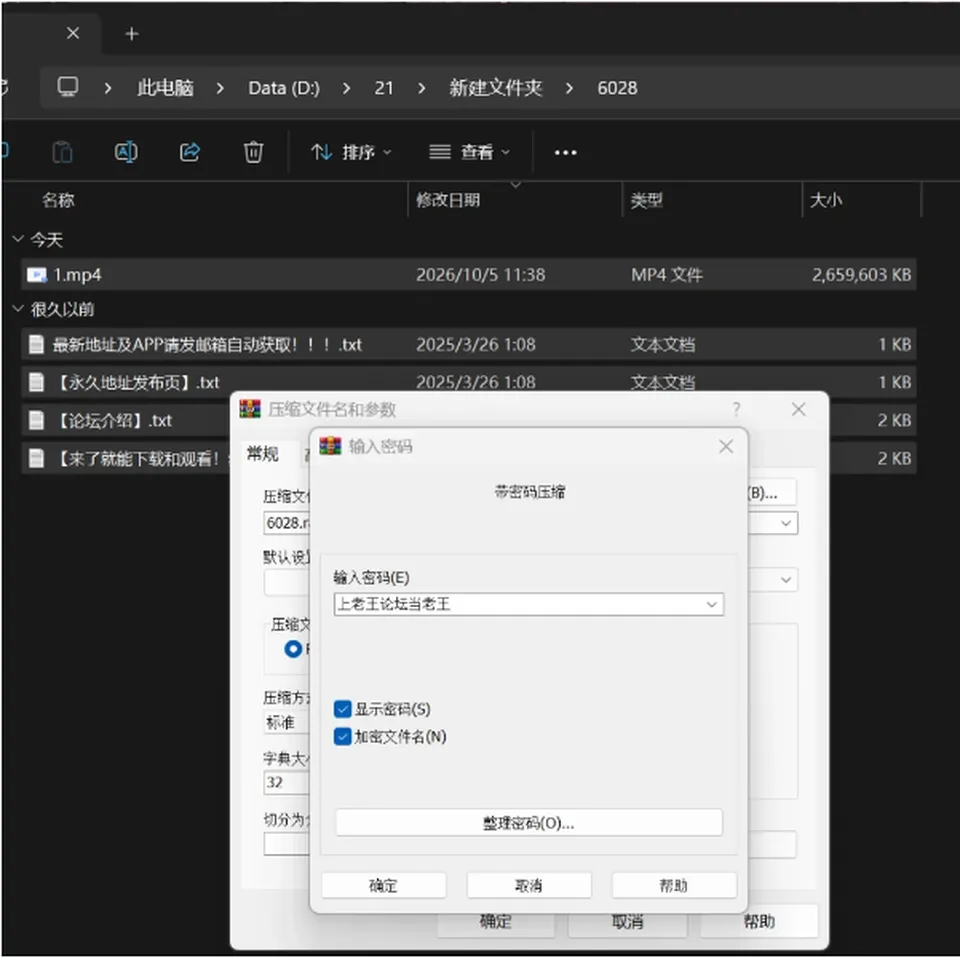Close the current Explorer tab
The height and width of the screenshot is (958, 960).
[73, 33]
